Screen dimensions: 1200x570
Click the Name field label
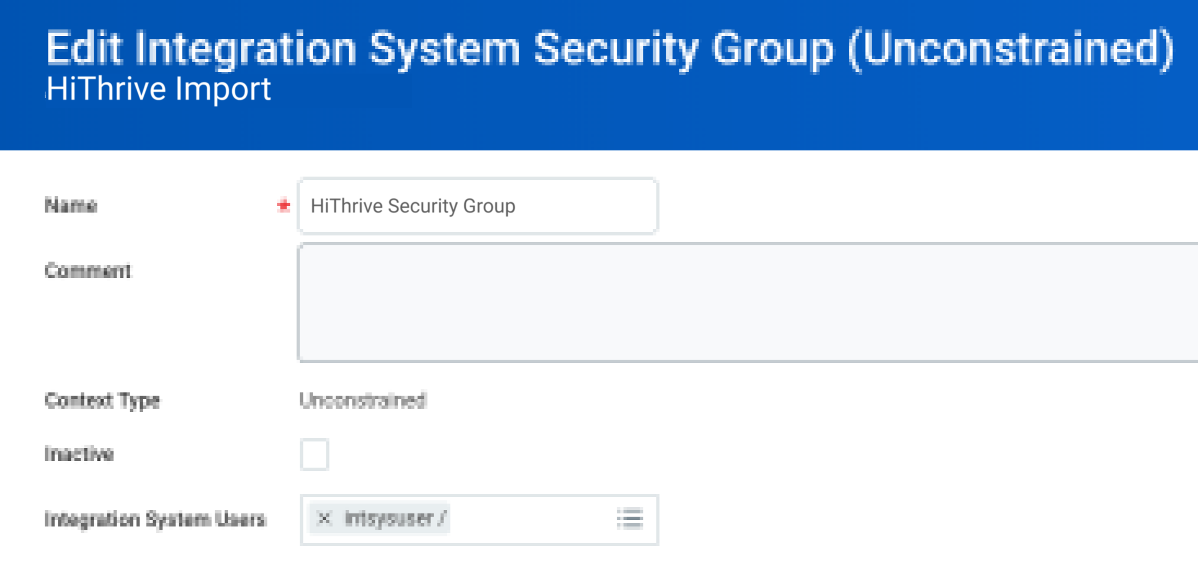(x=71, y=206)
